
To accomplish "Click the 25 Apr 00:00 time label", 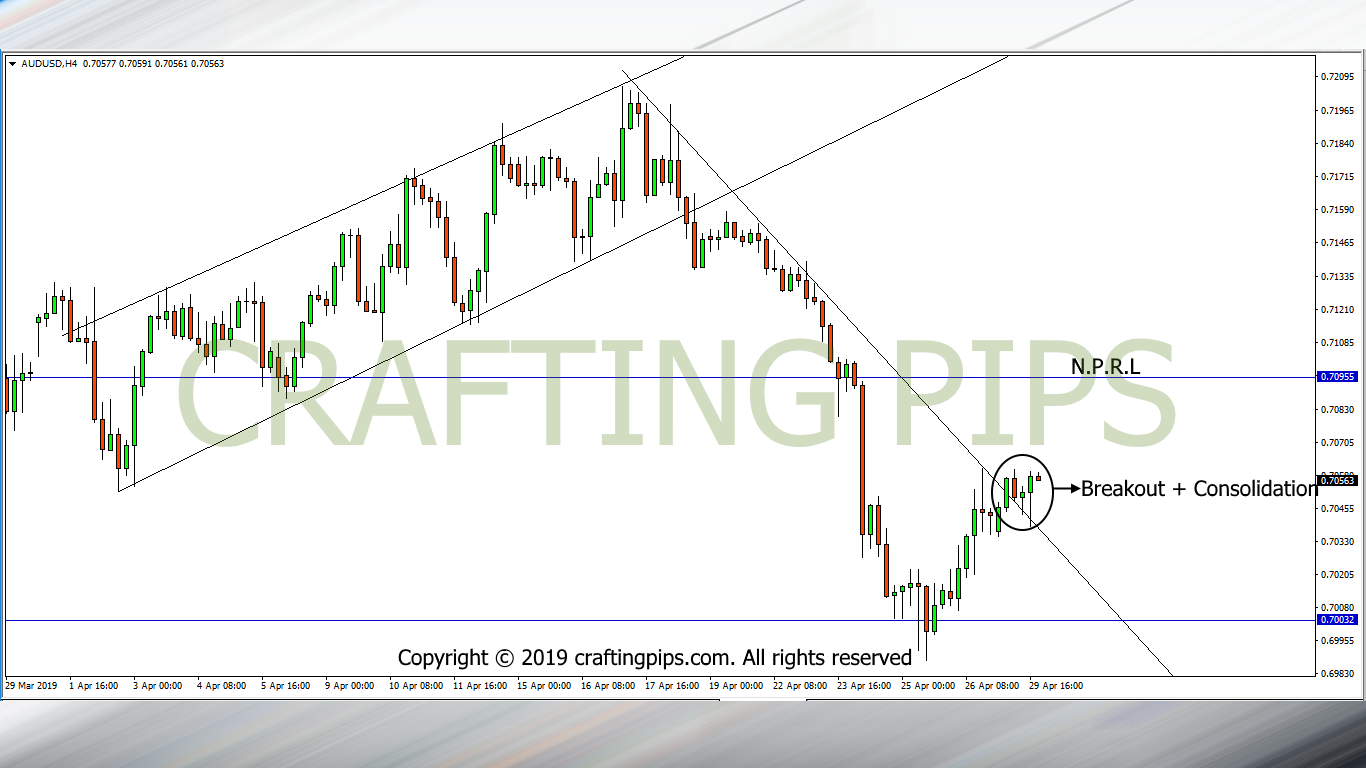I will (x=928, y=686).
